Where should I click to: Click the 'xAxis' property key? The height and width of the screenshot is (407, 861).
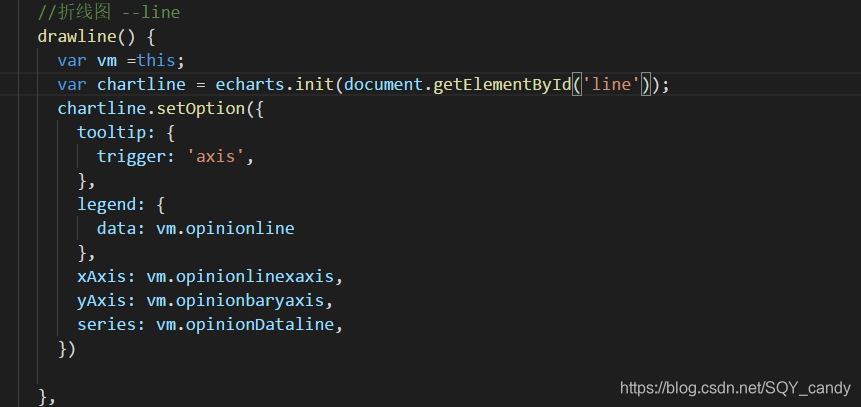pos(102,277)
